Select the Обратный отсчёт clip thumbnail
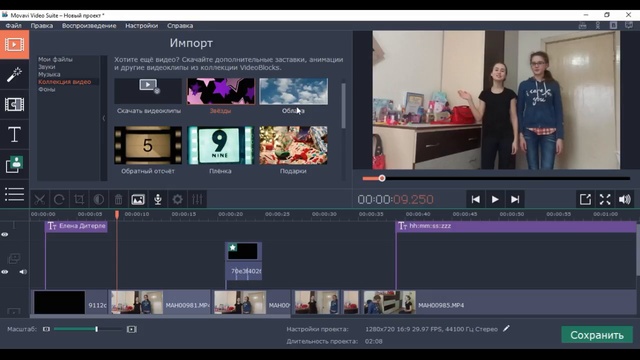This screenshot has height=360, width=640. click(148, 145)
